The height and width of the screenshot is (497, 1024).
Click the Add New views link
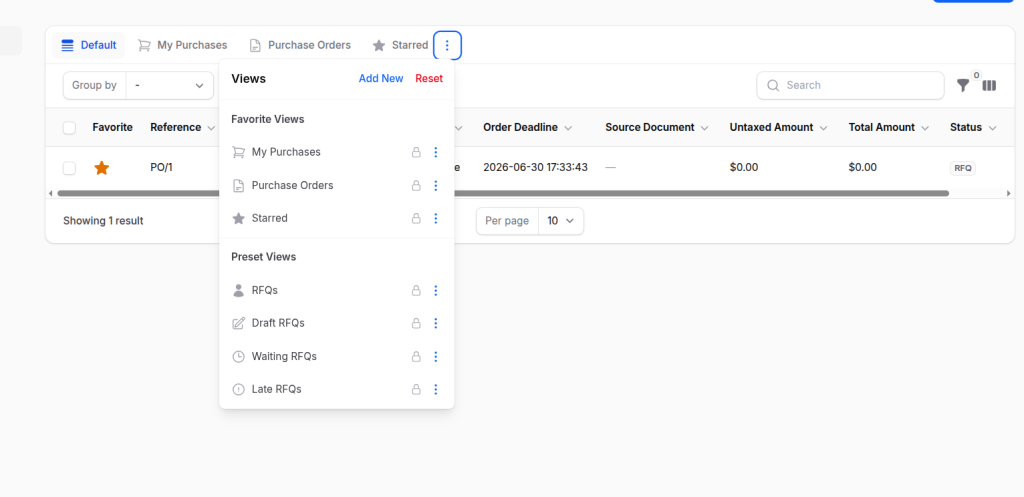(381, 78)
